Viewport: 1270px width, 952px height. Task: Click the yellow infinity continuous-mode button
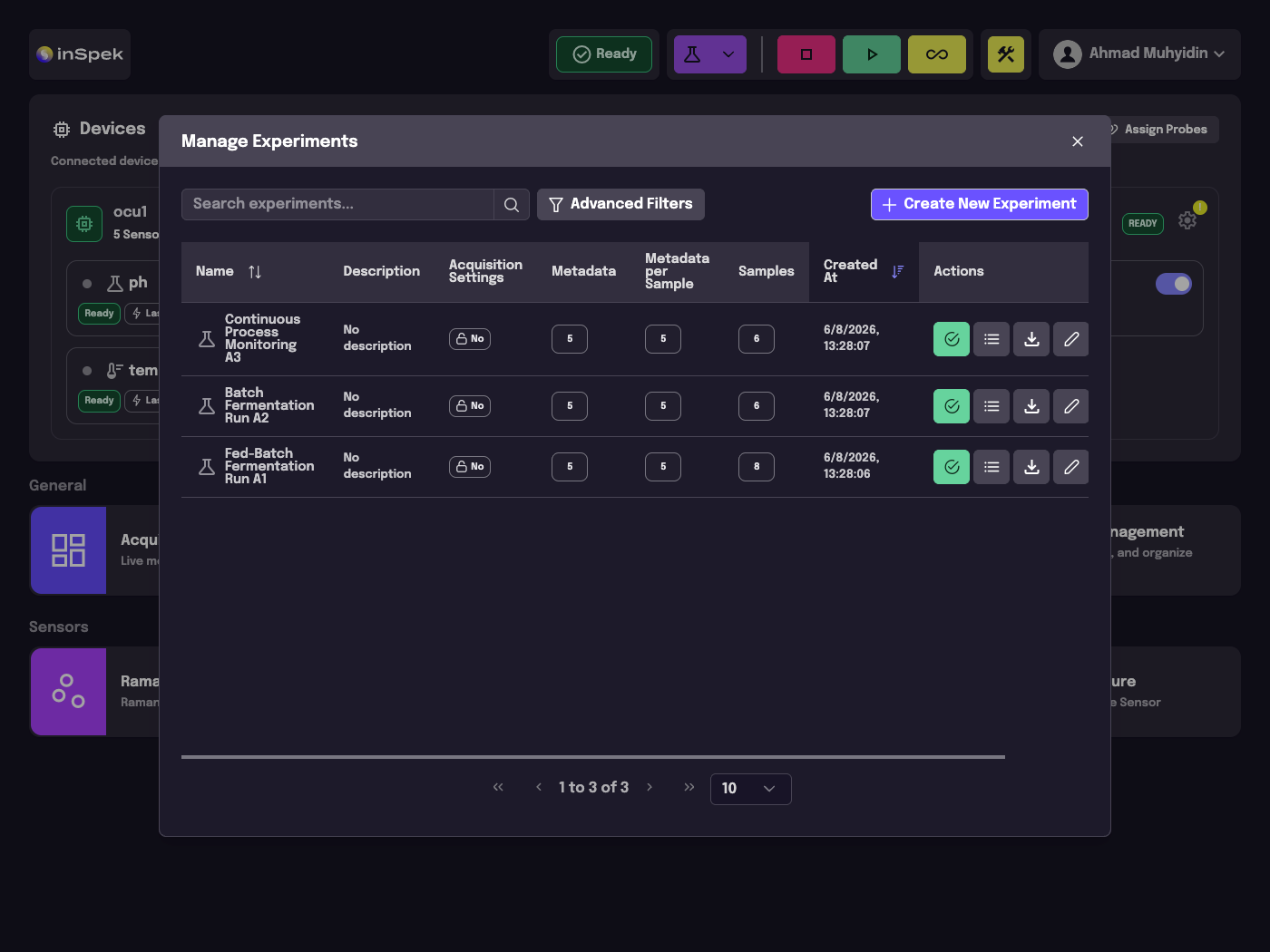point(937,54)
